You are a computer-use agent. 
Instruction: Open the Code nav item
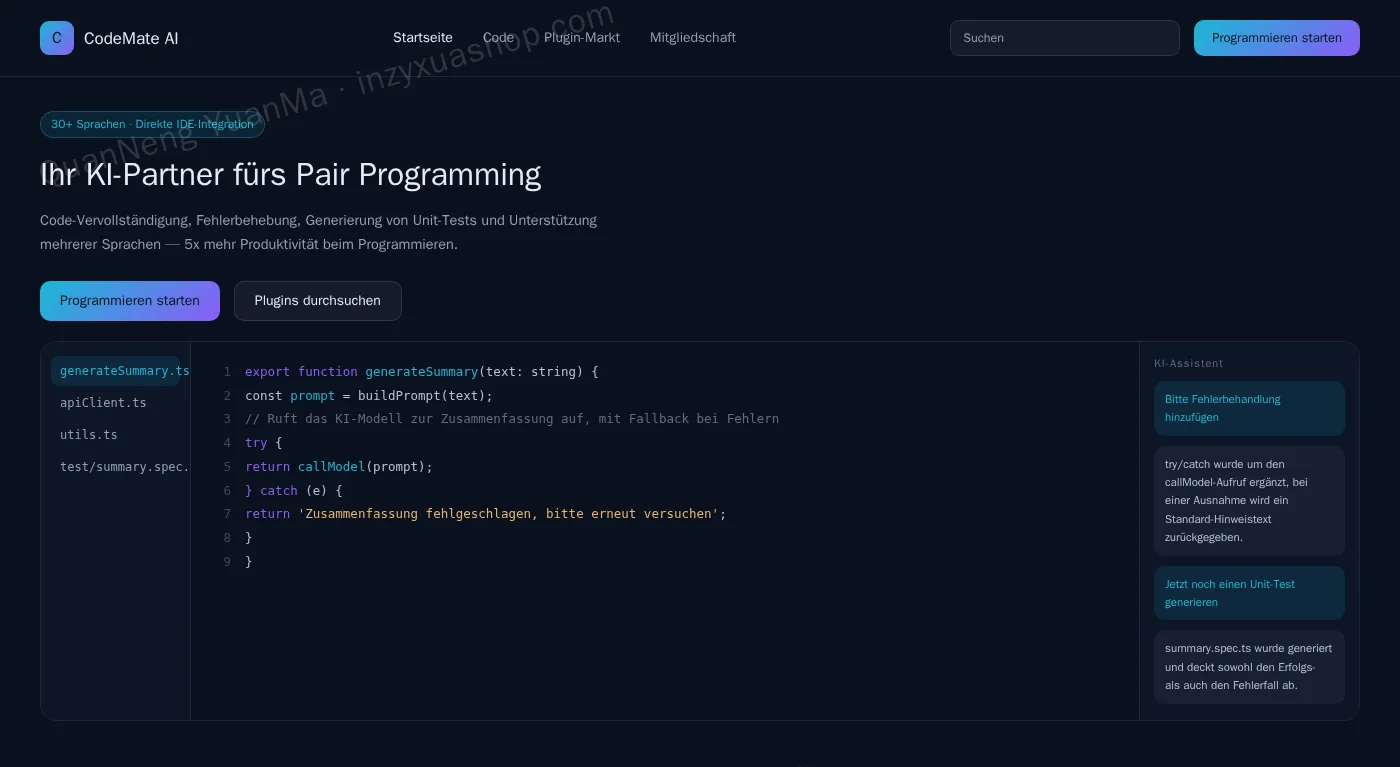pyautogui.click(x=498, y=38)
